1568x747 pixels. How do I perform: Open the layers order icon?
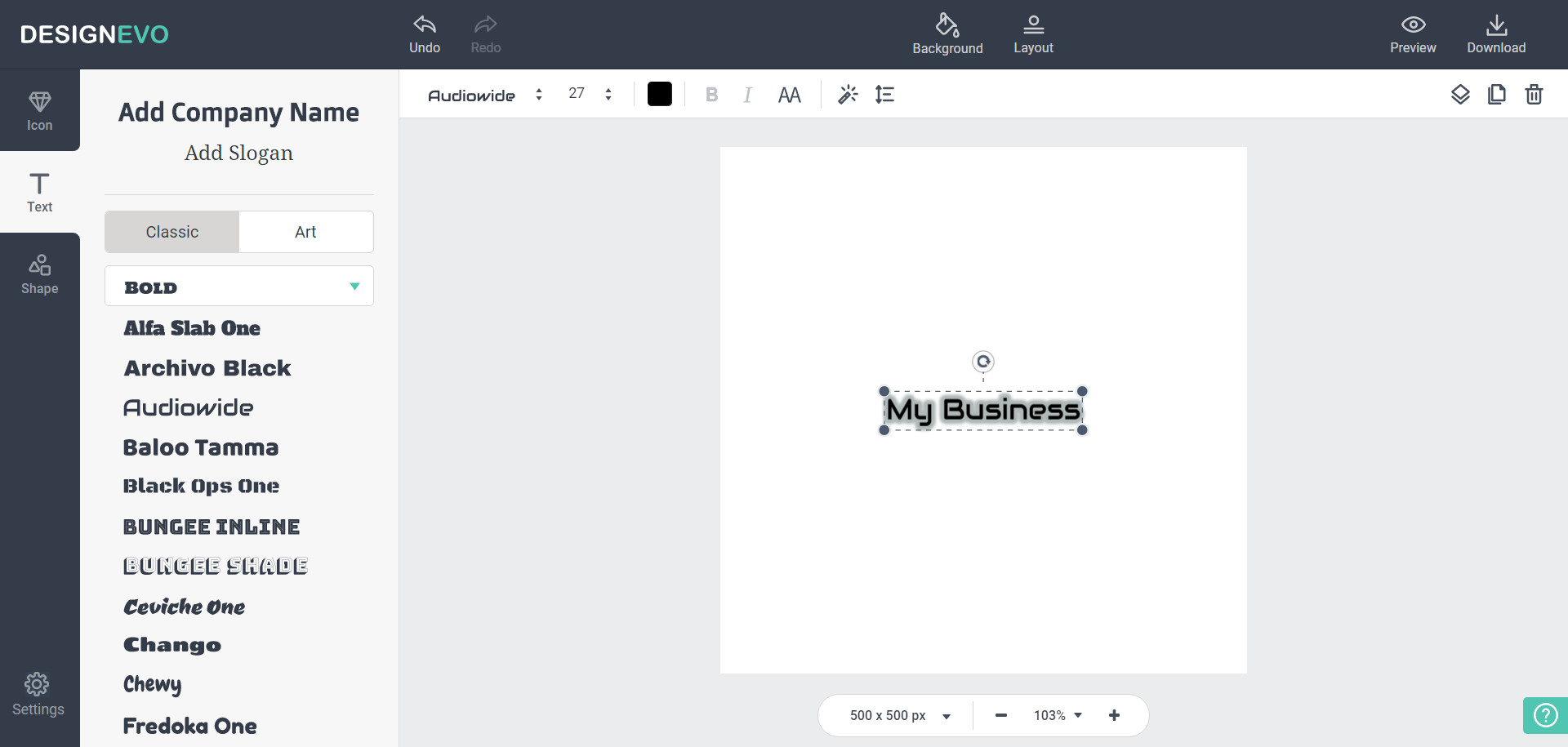click(x=1460, y=95)
